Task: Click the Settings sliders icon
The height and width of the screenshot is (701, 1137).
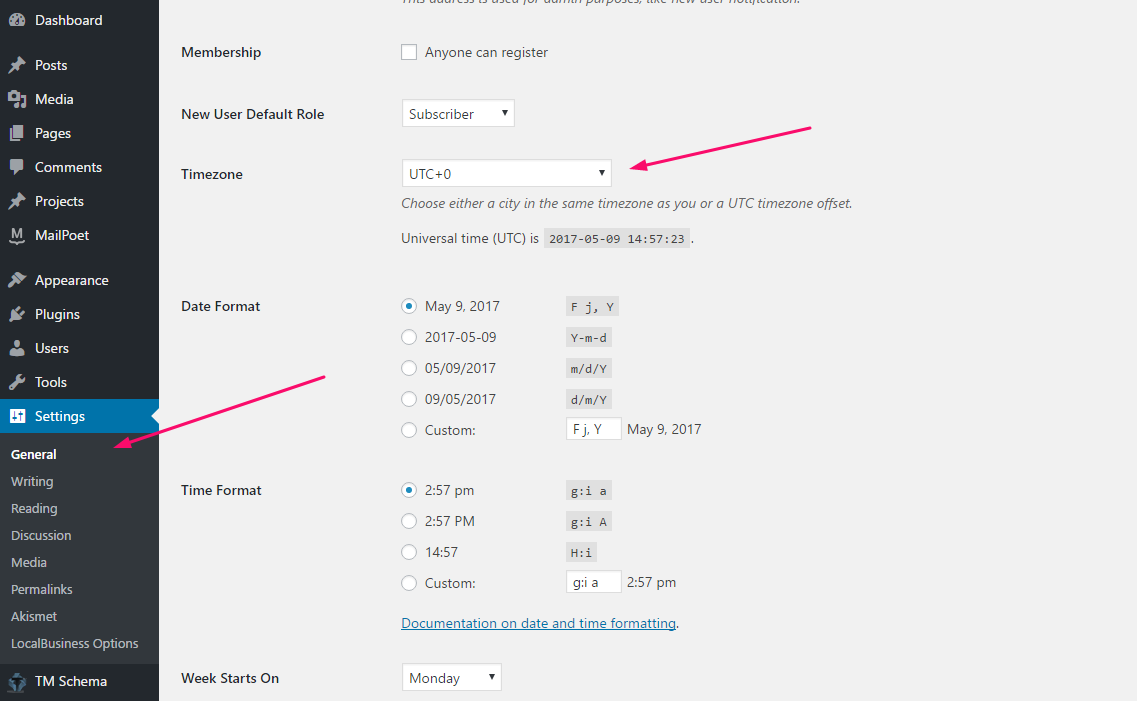Action: (17, 416)
